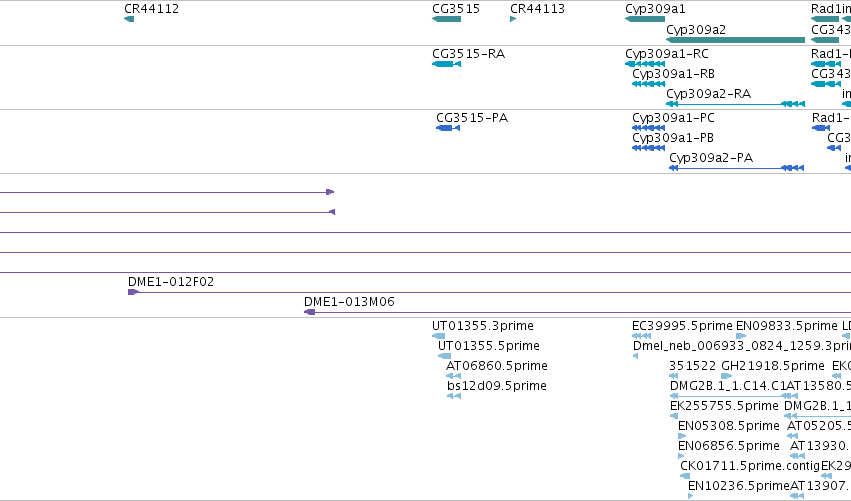The width and height of the screenshot is (851, 501).
Task: Click the Dmel_neb_006933 EST label
Action: (x=742, y=346)
